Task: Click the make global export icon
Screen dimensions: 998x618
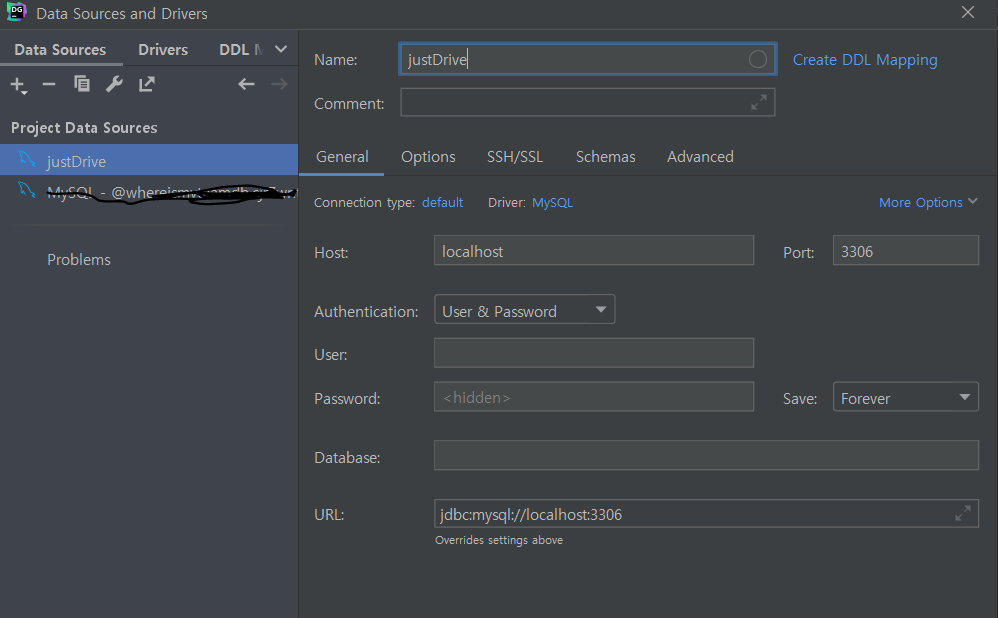Action: click(x=147, y=83)
